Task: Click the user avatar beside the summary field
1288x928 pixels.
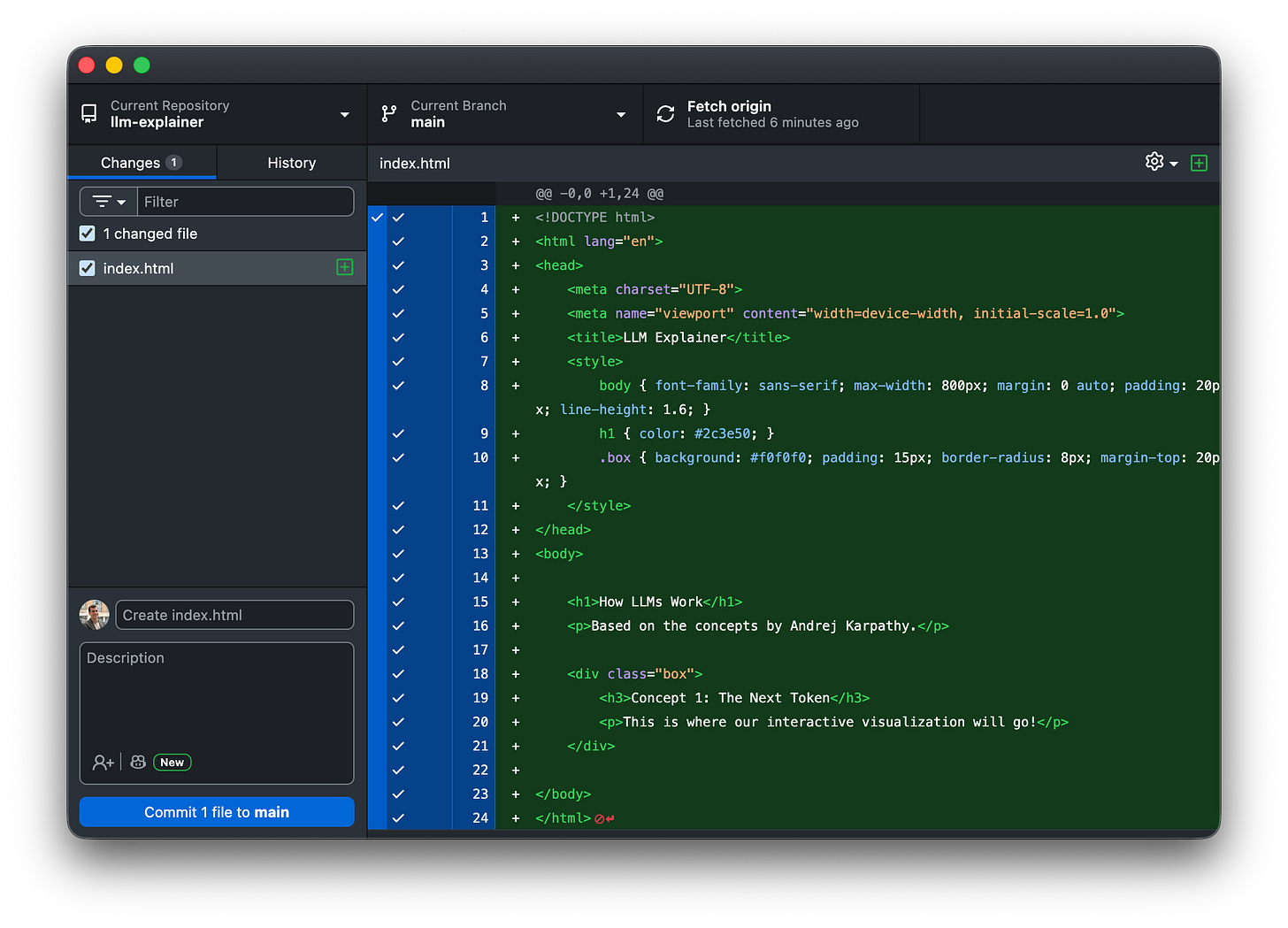Action: point(94,614)
